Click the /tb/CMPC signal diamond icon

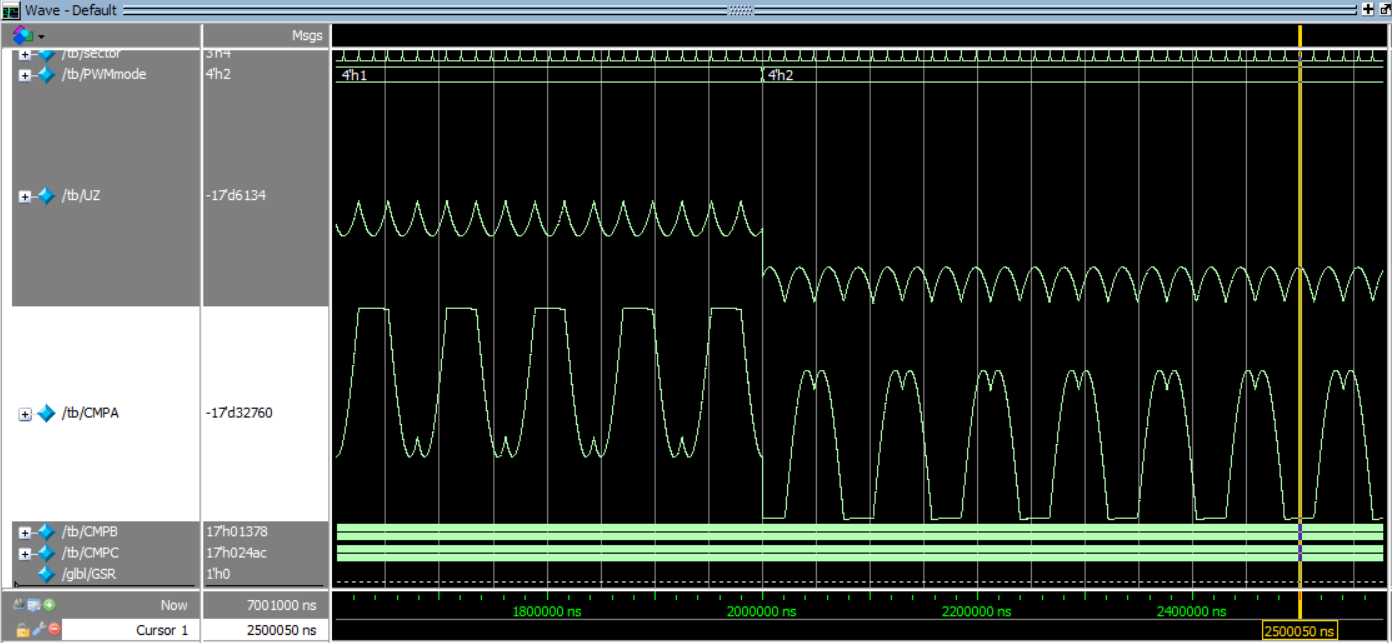click(x=46, y=553)
